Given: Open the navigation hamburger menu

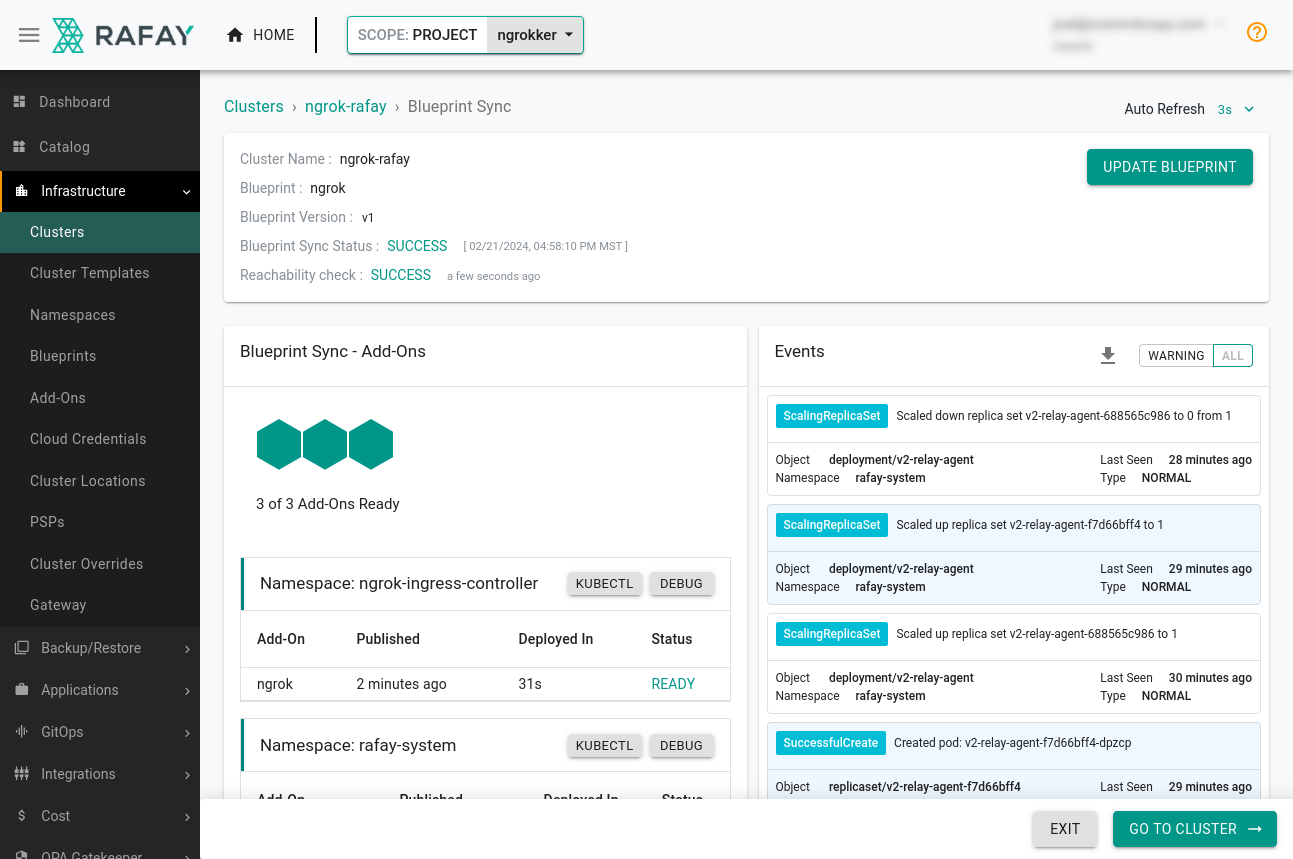Looking at the screenshot, I should coord(28,34).
